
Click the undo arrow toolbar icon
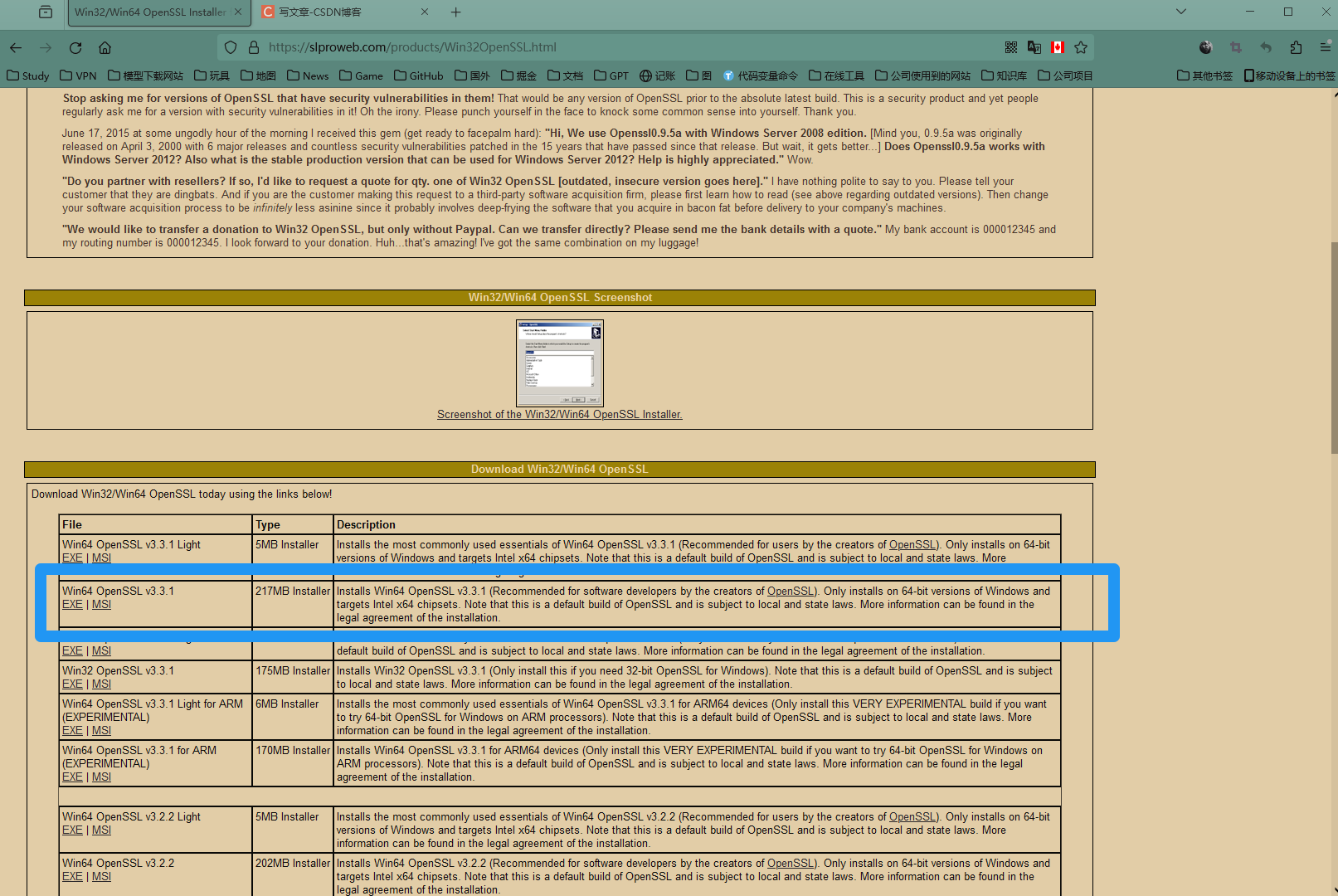pyautogui.click(x=1266, y=47)
